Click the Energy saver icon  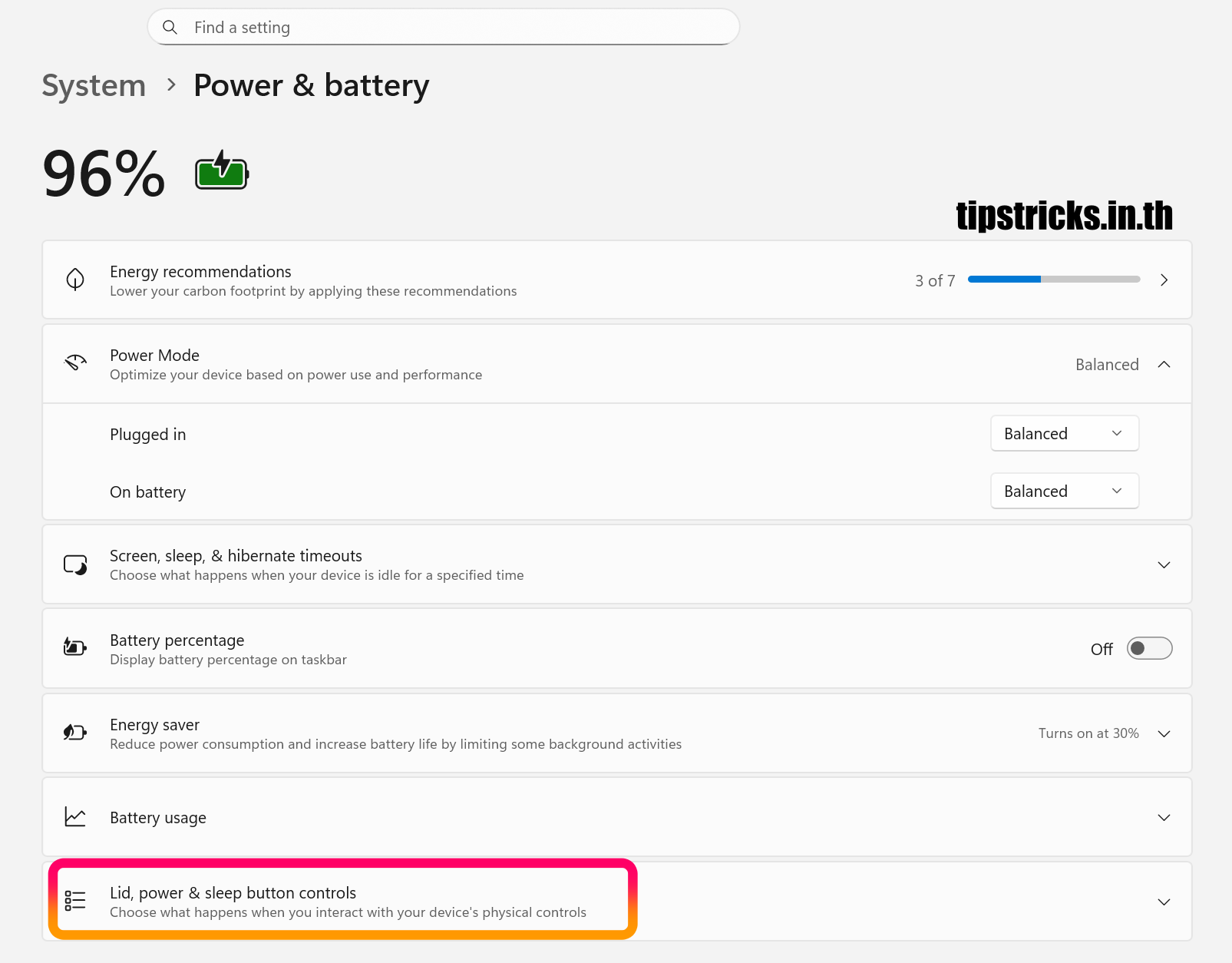pos(75,733)
